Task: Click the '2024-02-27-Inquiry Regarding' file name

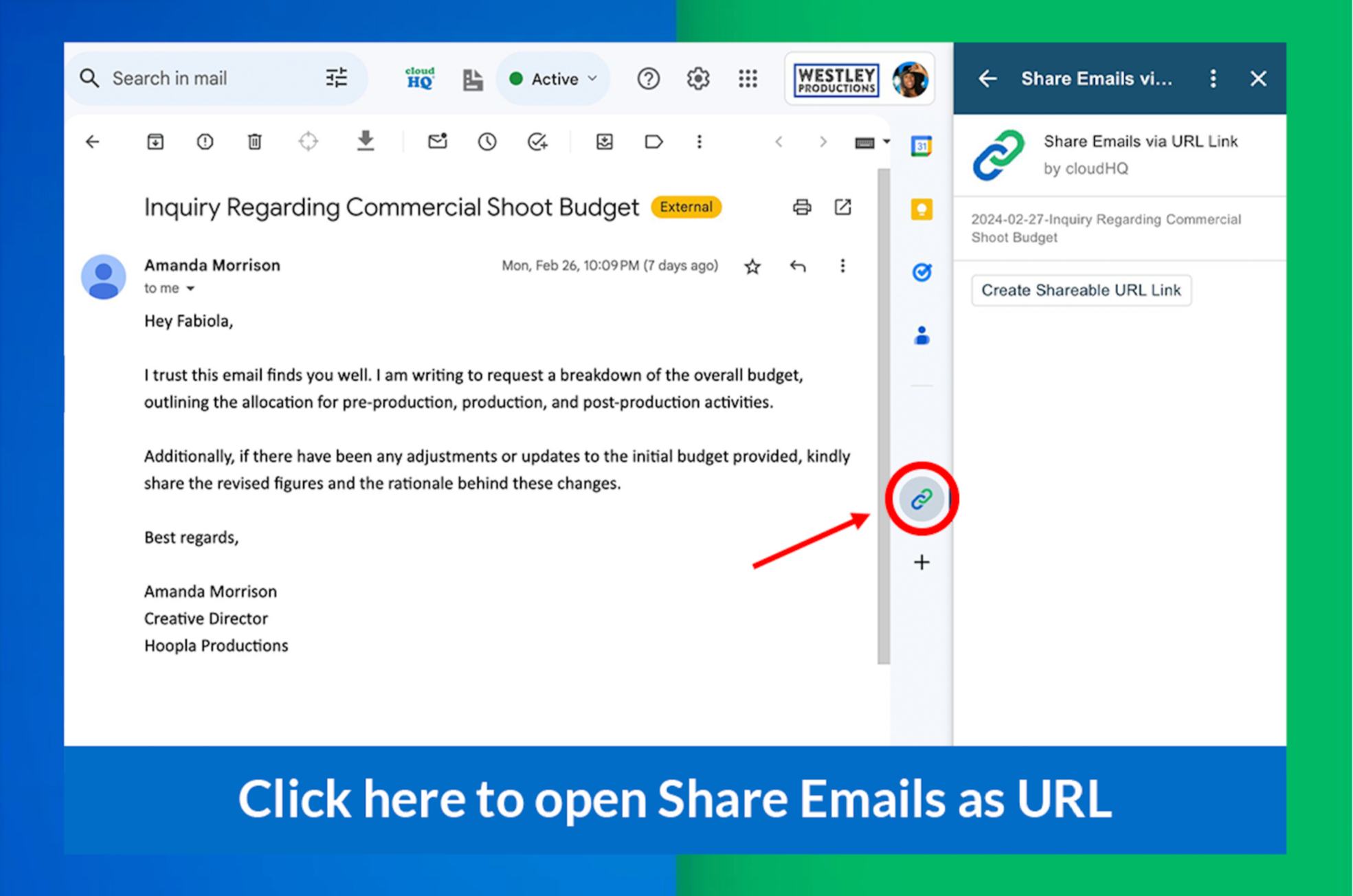Action: click(x=1106, y=228)
